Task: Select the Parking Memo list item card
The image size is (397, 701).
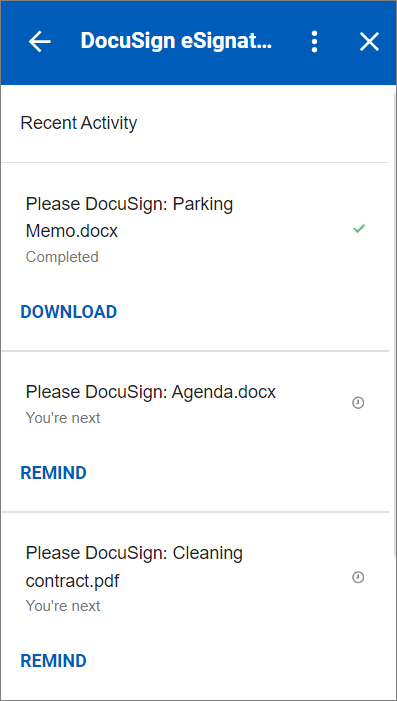Action: point(195,257)
